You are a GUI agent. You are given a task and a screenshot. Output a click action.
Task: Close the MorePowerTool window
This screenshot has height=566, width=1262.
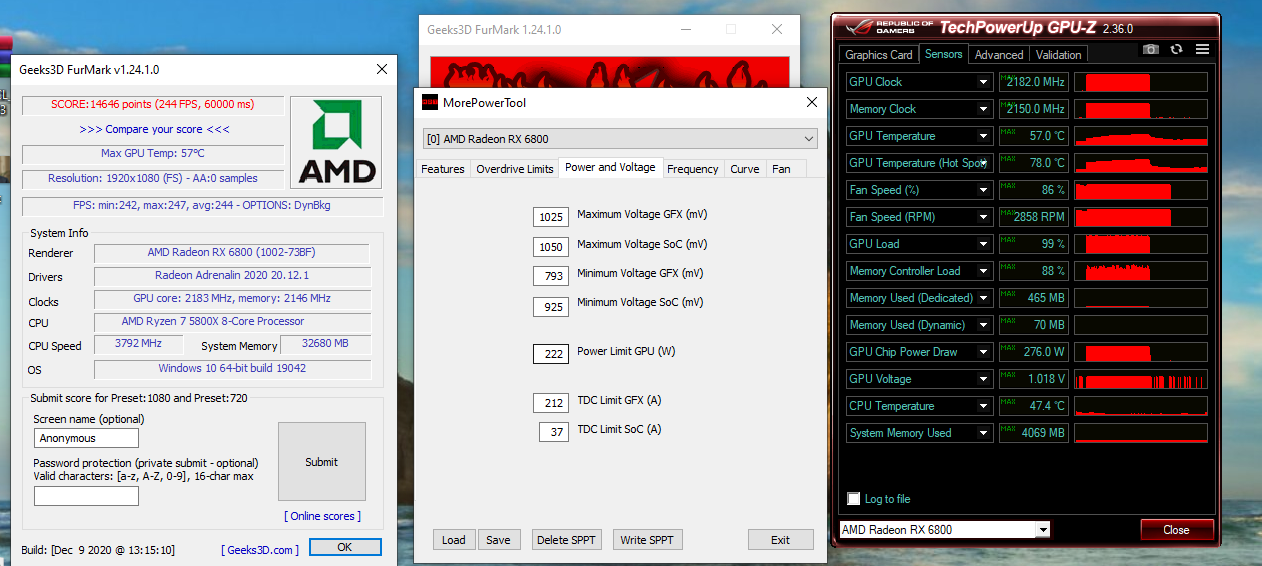(811, 102)
